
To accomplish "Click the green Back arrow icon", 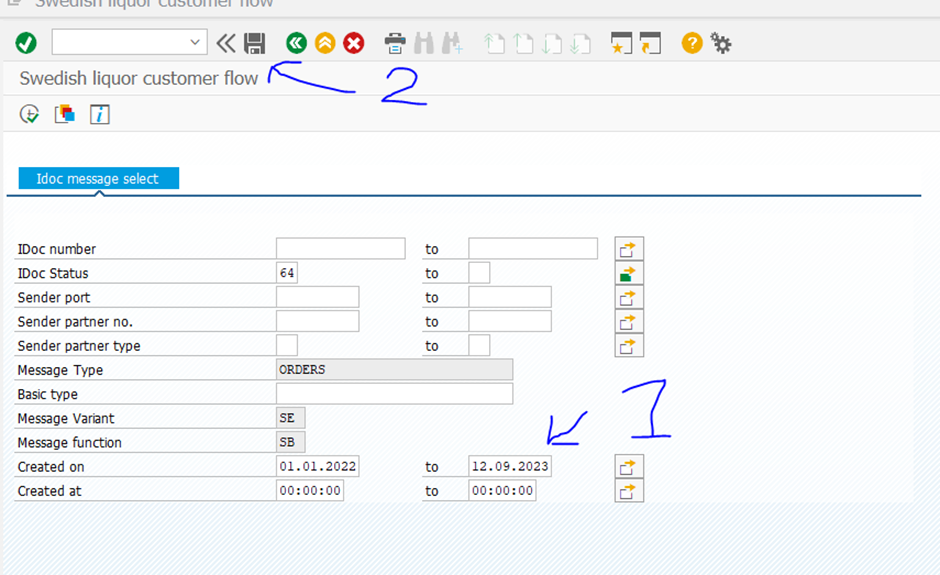I will click(x=296, y=43).
